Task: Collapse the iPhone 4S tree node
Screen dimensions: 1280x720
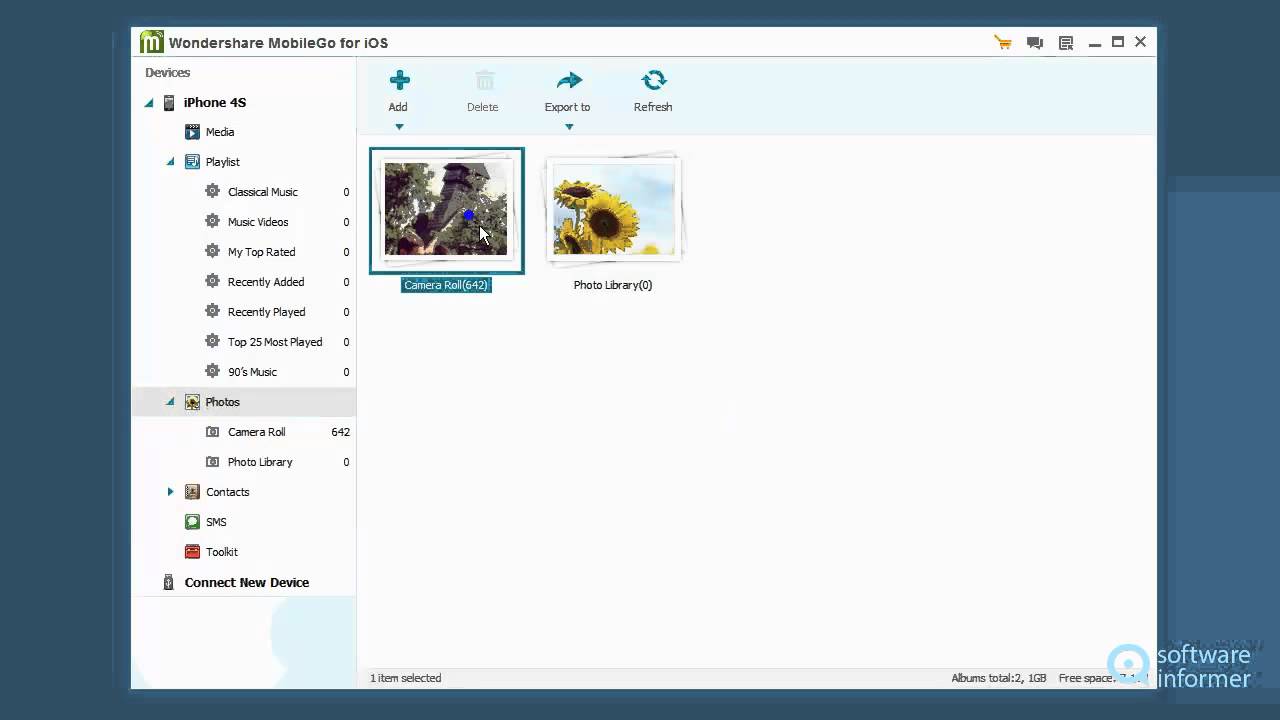Action: pyautogui.click(x=149, y=103)
